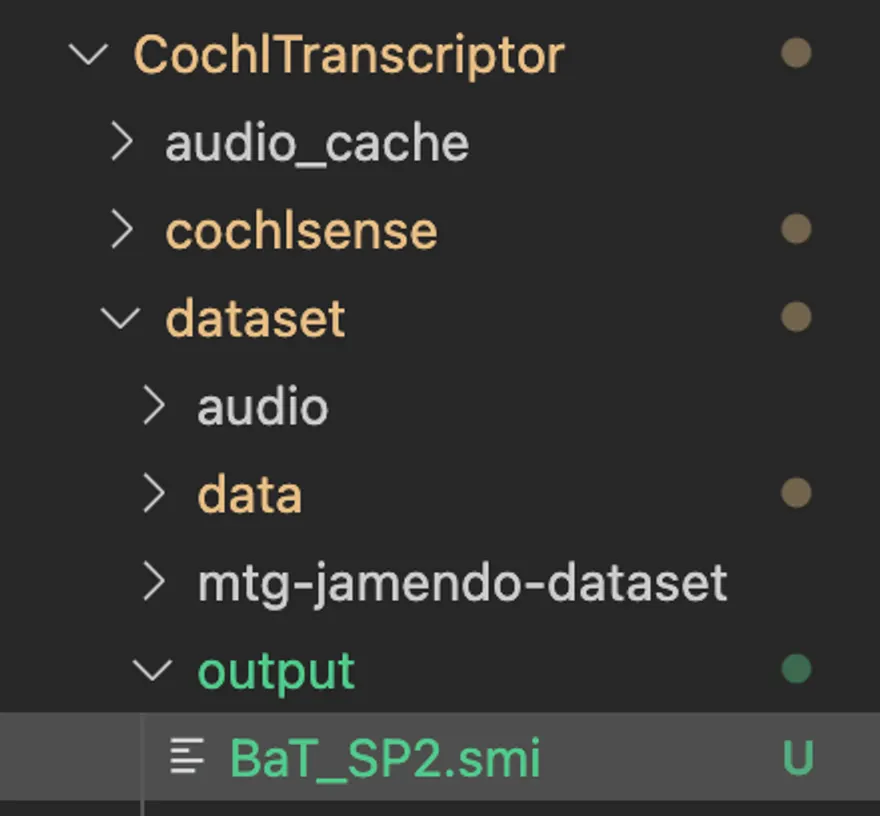Select the cochlsense folder name
This screenshot has height=816, width=880.
click(x=301, y=231)
